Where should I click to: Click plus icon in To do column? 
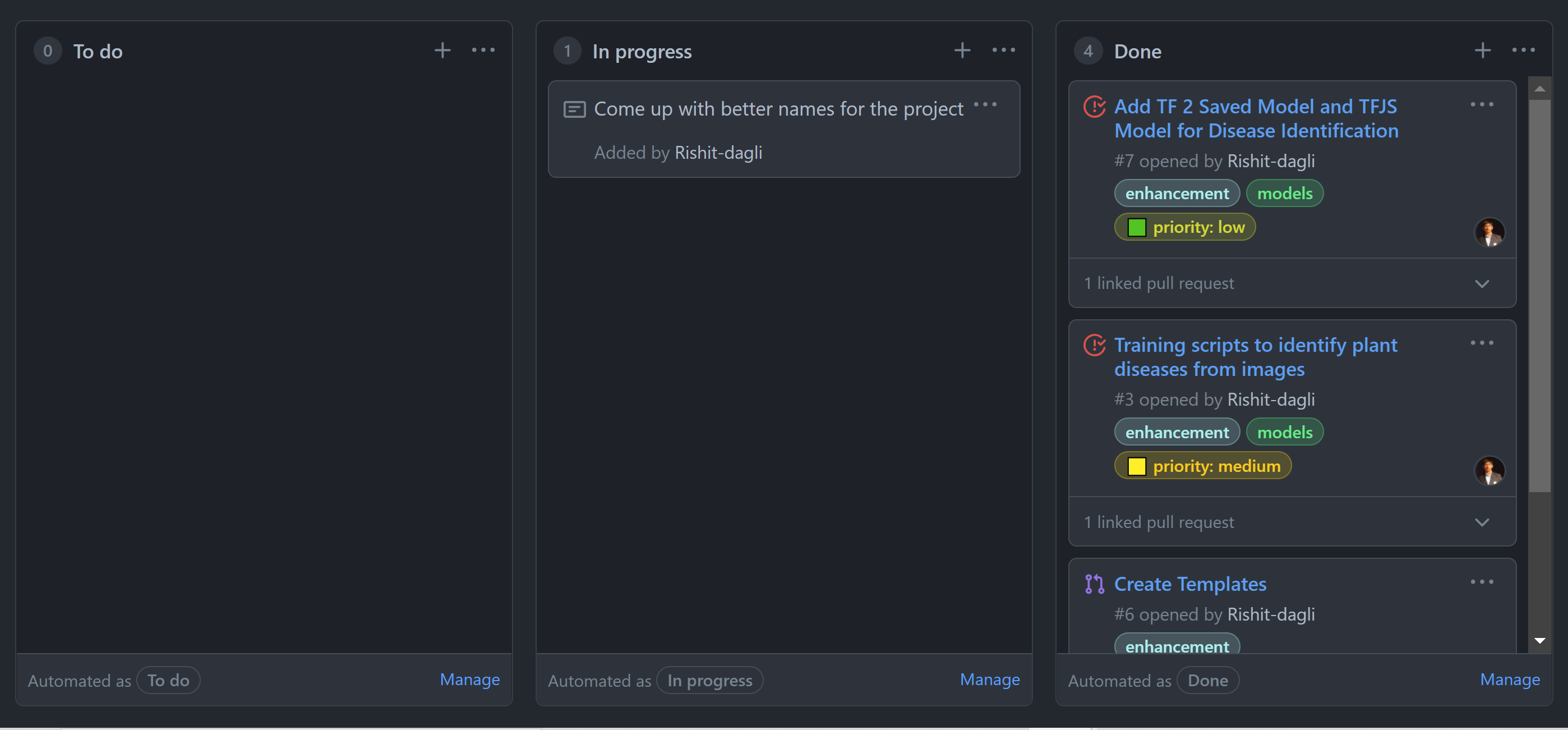pos(442,50)
